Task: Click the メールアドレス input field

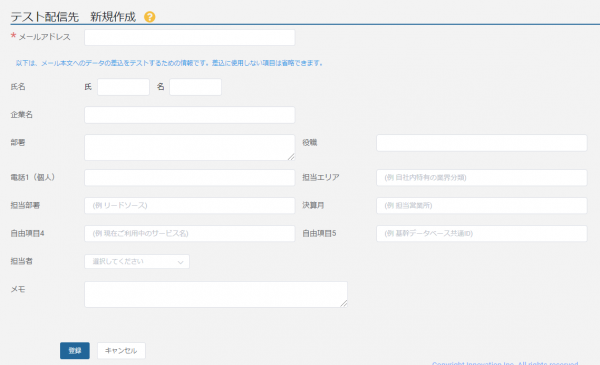Action: coord(190,37)
